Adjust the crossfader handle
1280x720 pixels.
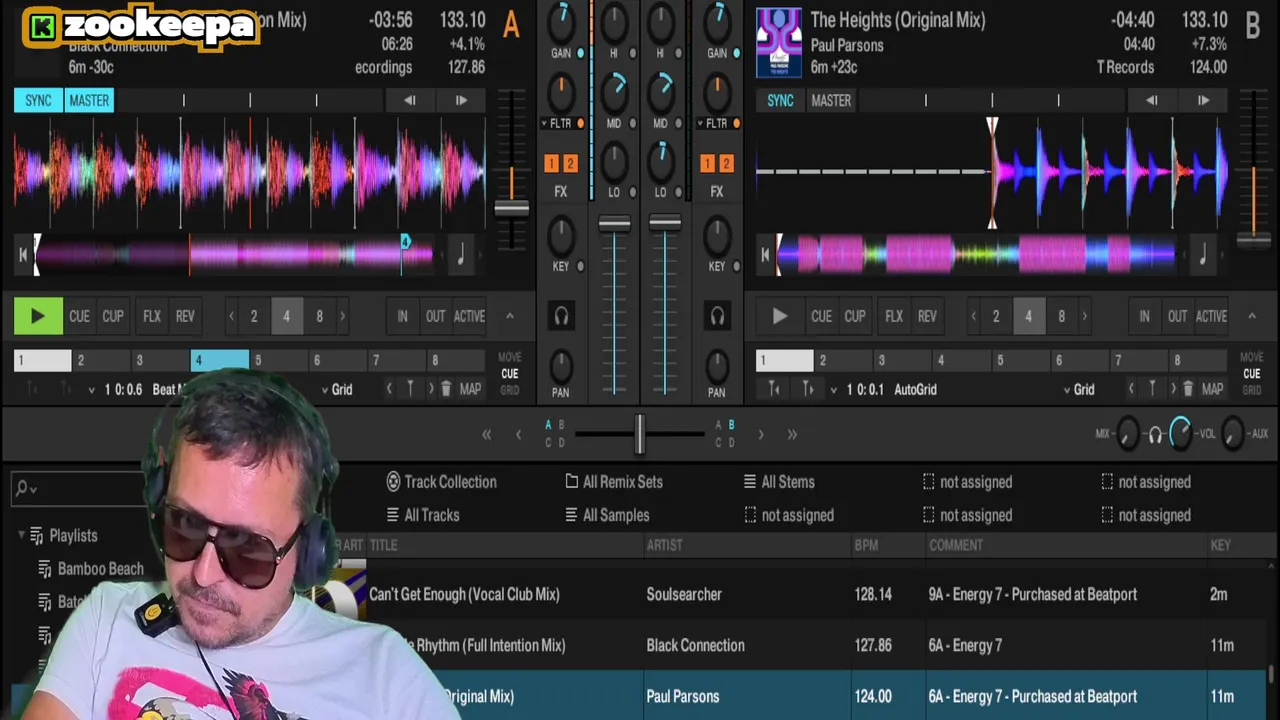click(639, 434)
